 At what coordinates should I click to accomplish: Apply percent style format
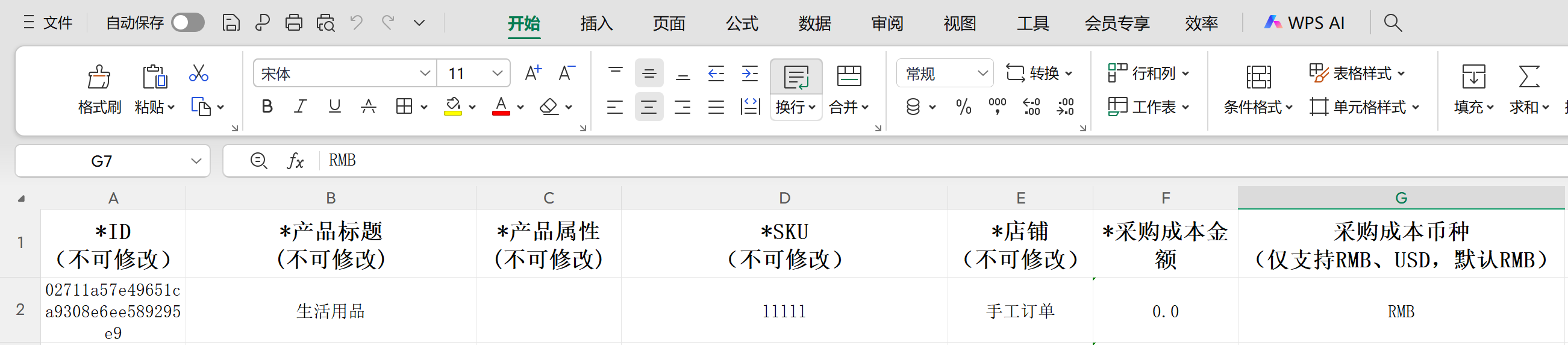pos(963,107)
